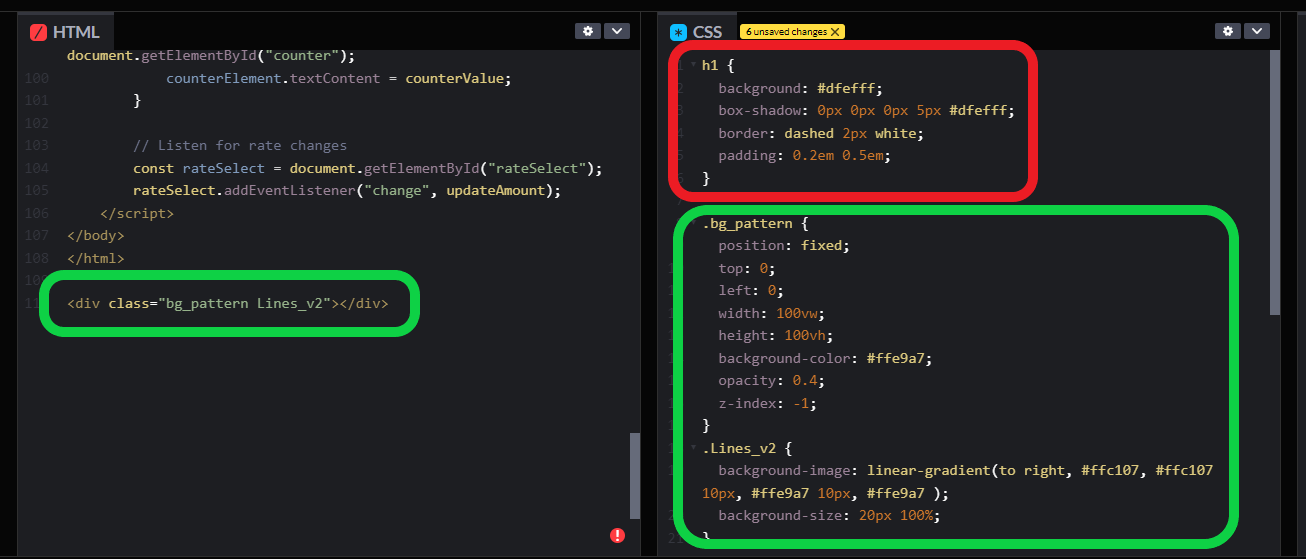The width and height of the screenshot is (1306, 559).
Task: Click the 'position: fixed;' line
Action: tap(784, 245)
